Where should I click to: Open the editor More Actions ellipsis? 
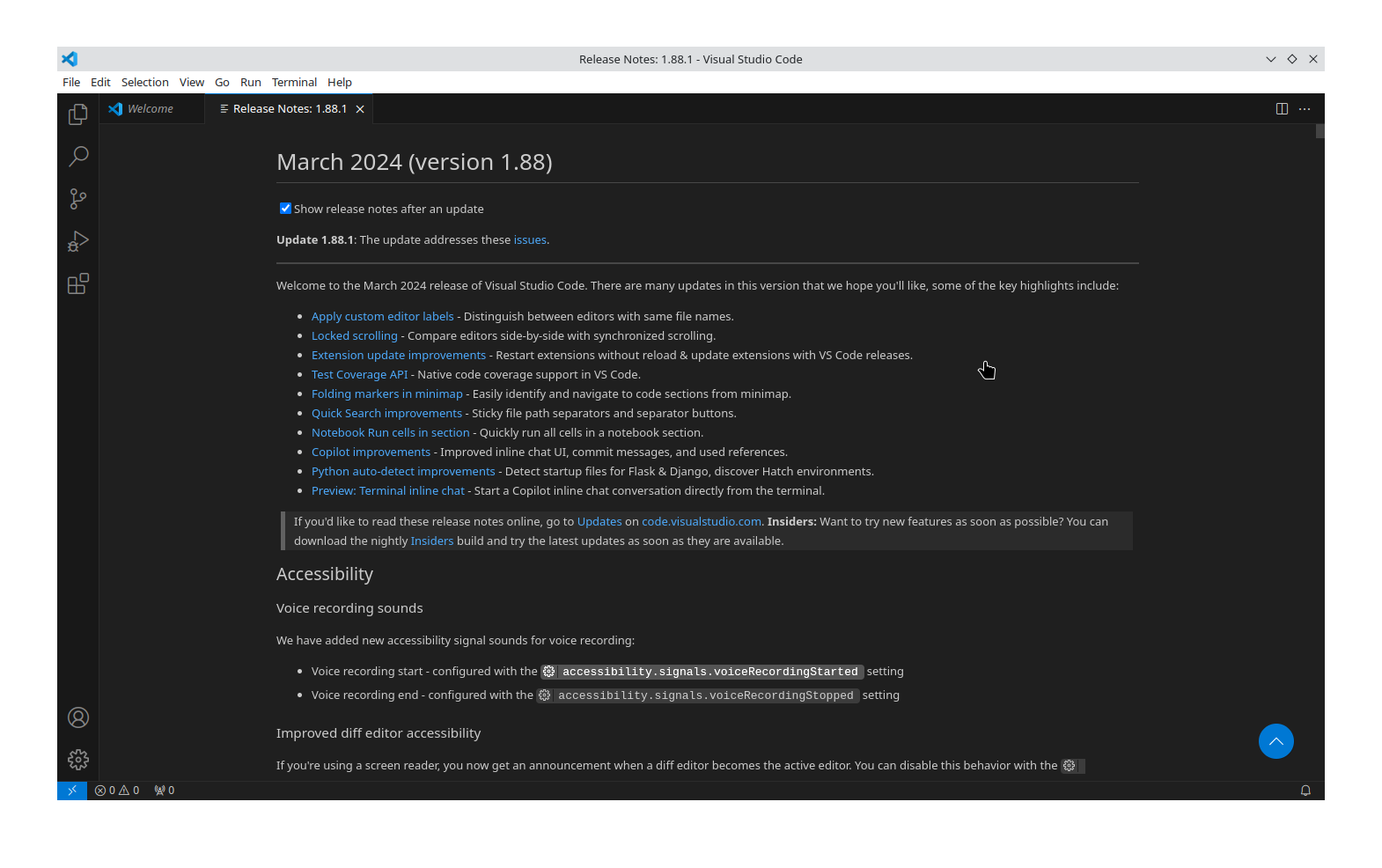pos(1305,109)
